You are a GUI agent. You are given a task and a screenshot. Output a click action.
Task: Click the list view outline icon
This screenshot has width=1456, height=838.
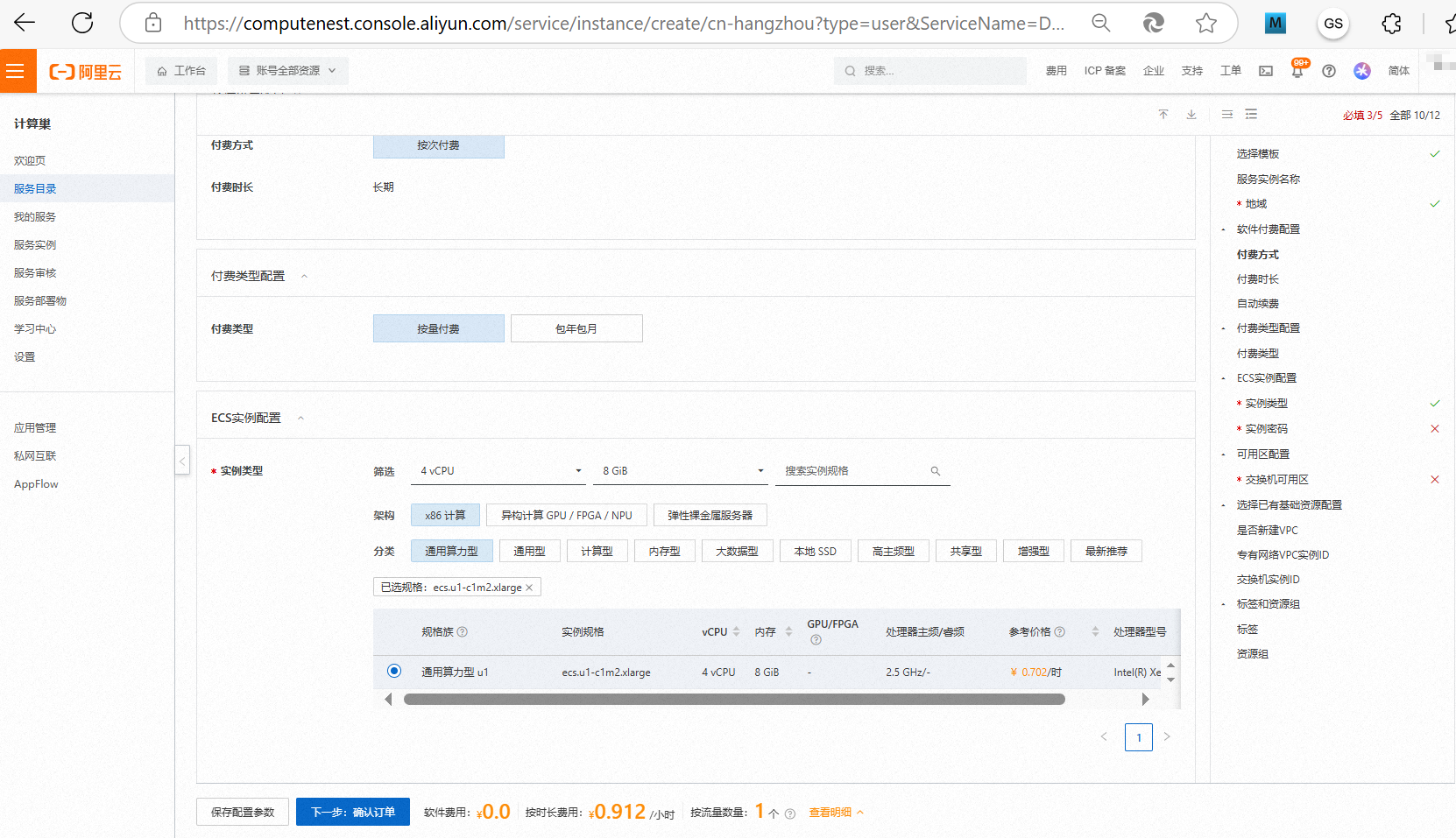1251,115
